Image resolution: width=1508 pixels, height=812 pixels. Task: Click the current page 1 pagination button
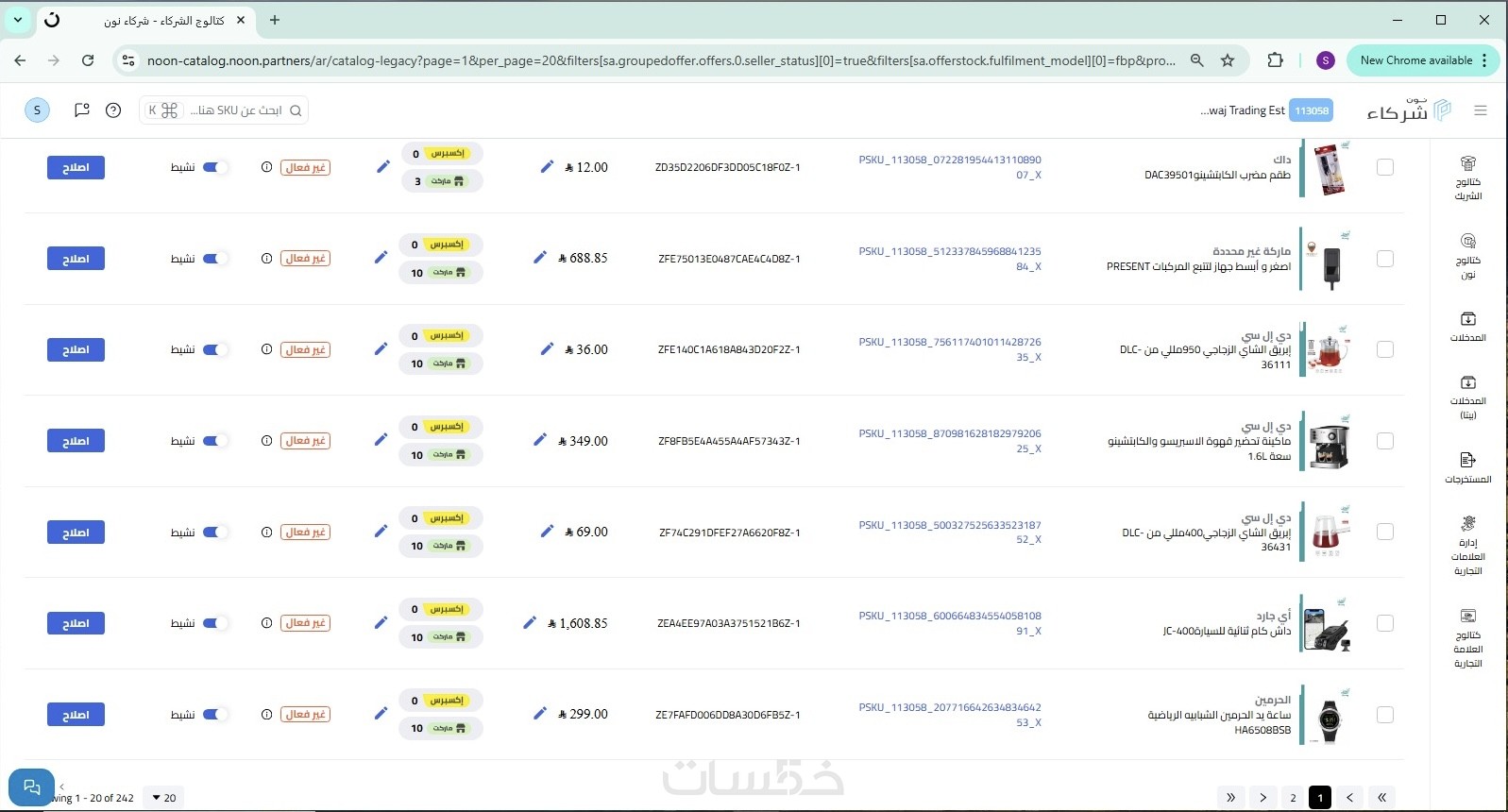tap(1320, 798)
